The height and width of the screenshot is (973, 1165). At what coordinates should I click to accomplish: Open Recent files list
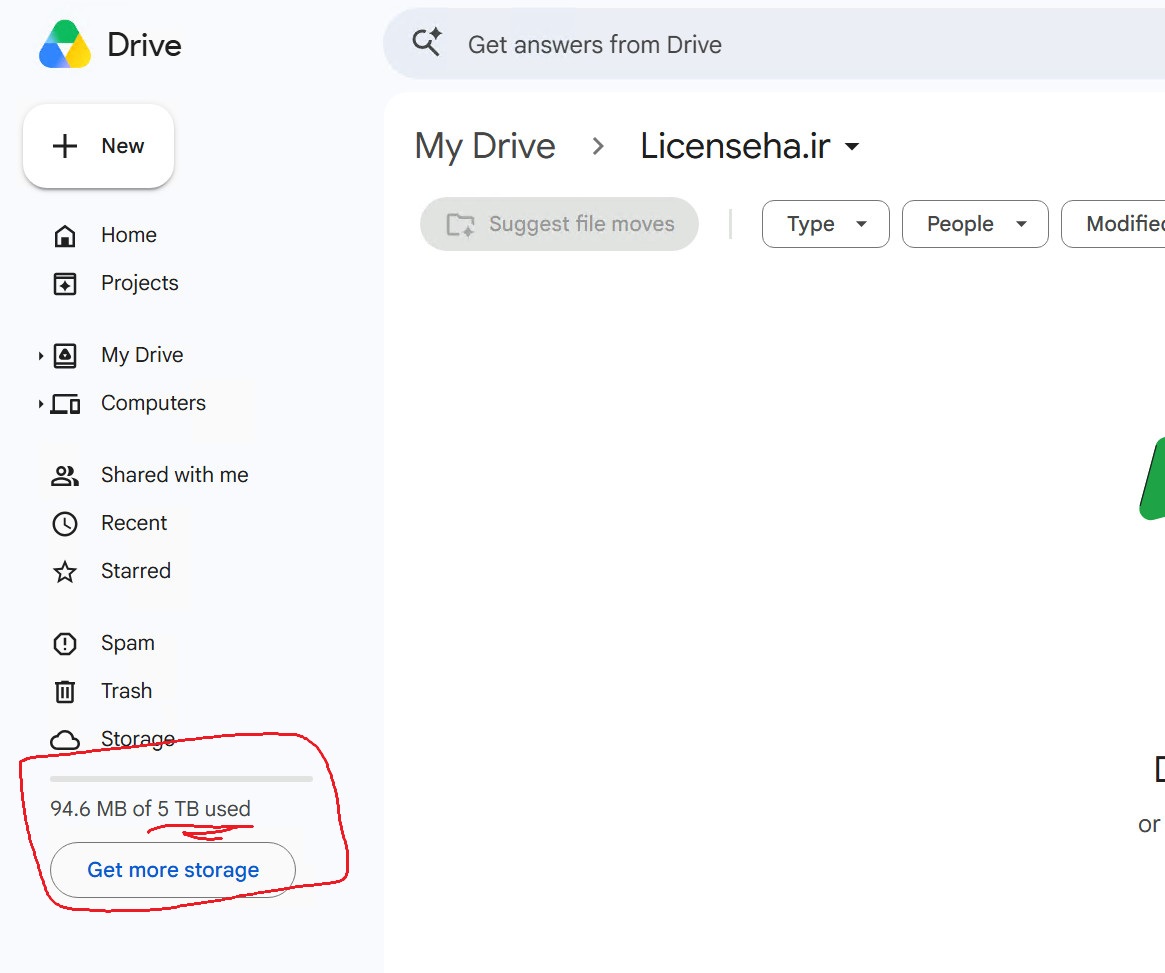pos(134,523)
